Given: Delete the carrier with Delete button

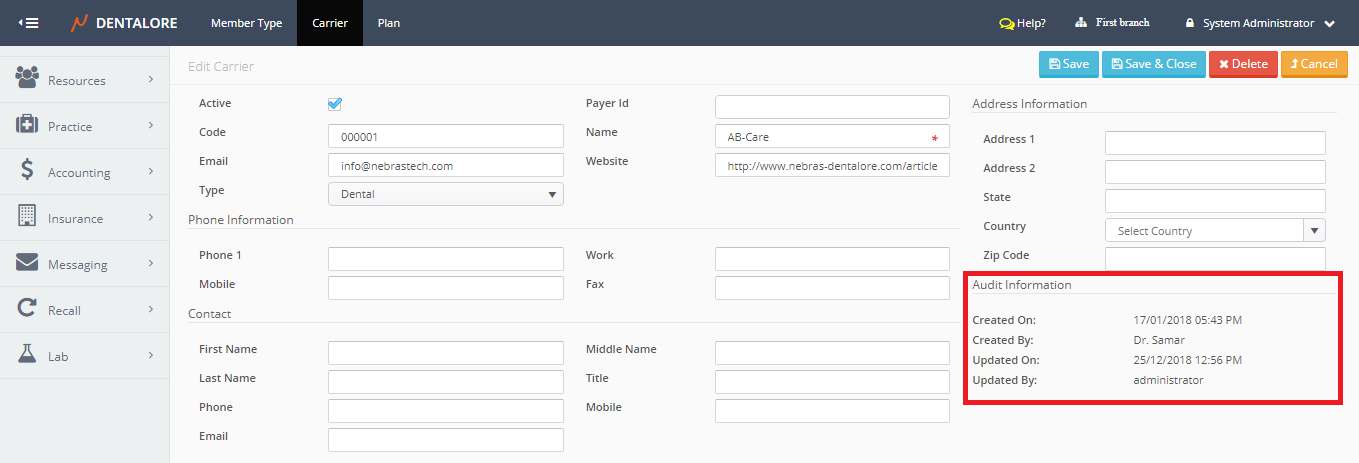Looking at the screenshot, I should (1242, 64).
